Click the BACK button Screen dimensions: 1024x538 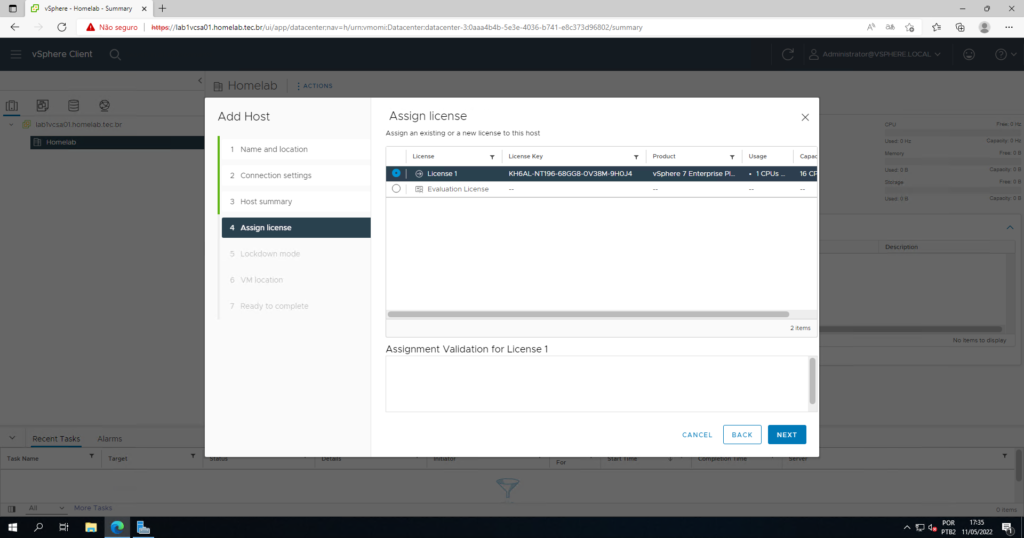[x=742, y=435]
